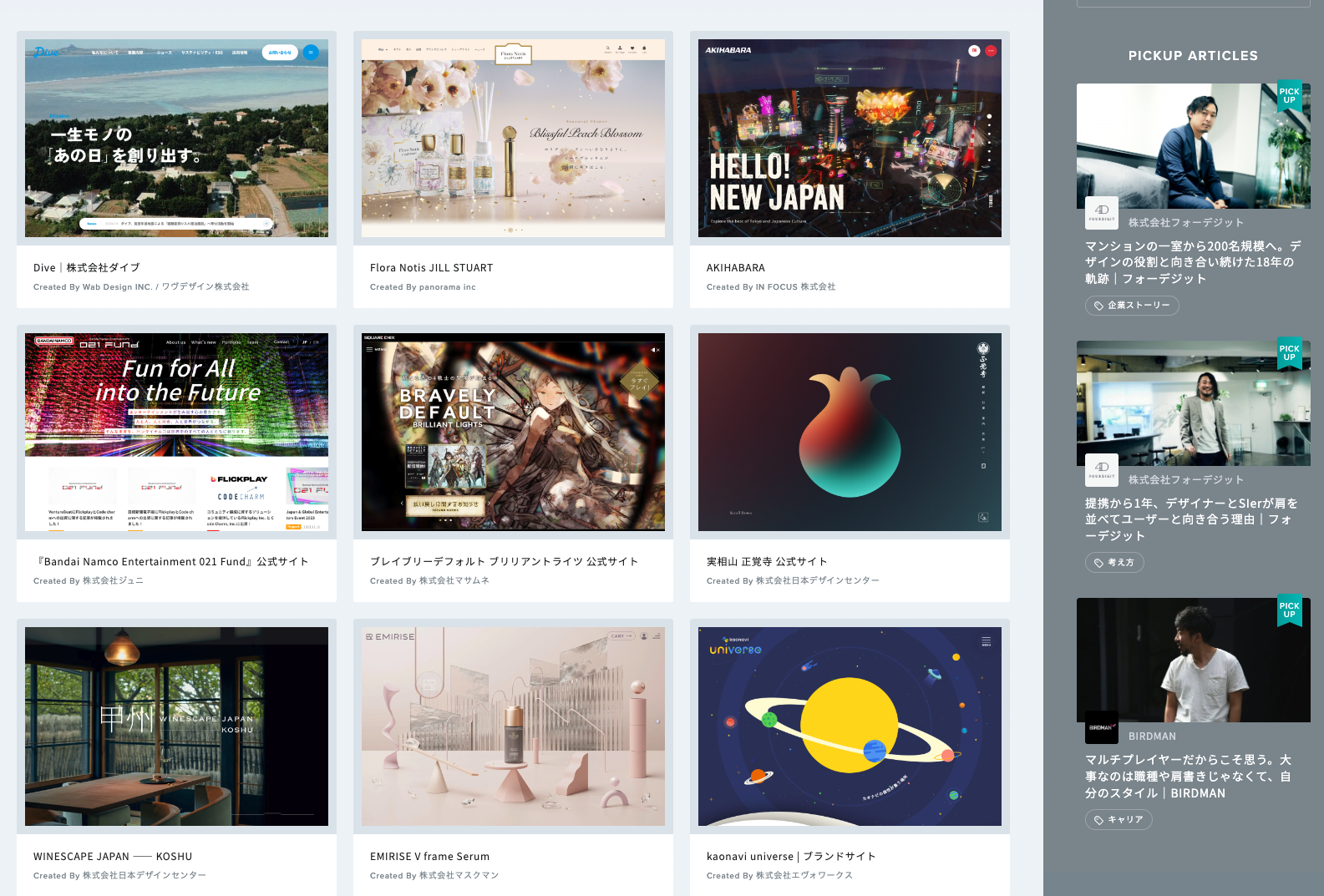Select the '考え方' tag

pyautogui.click(x=1114, y=563)
